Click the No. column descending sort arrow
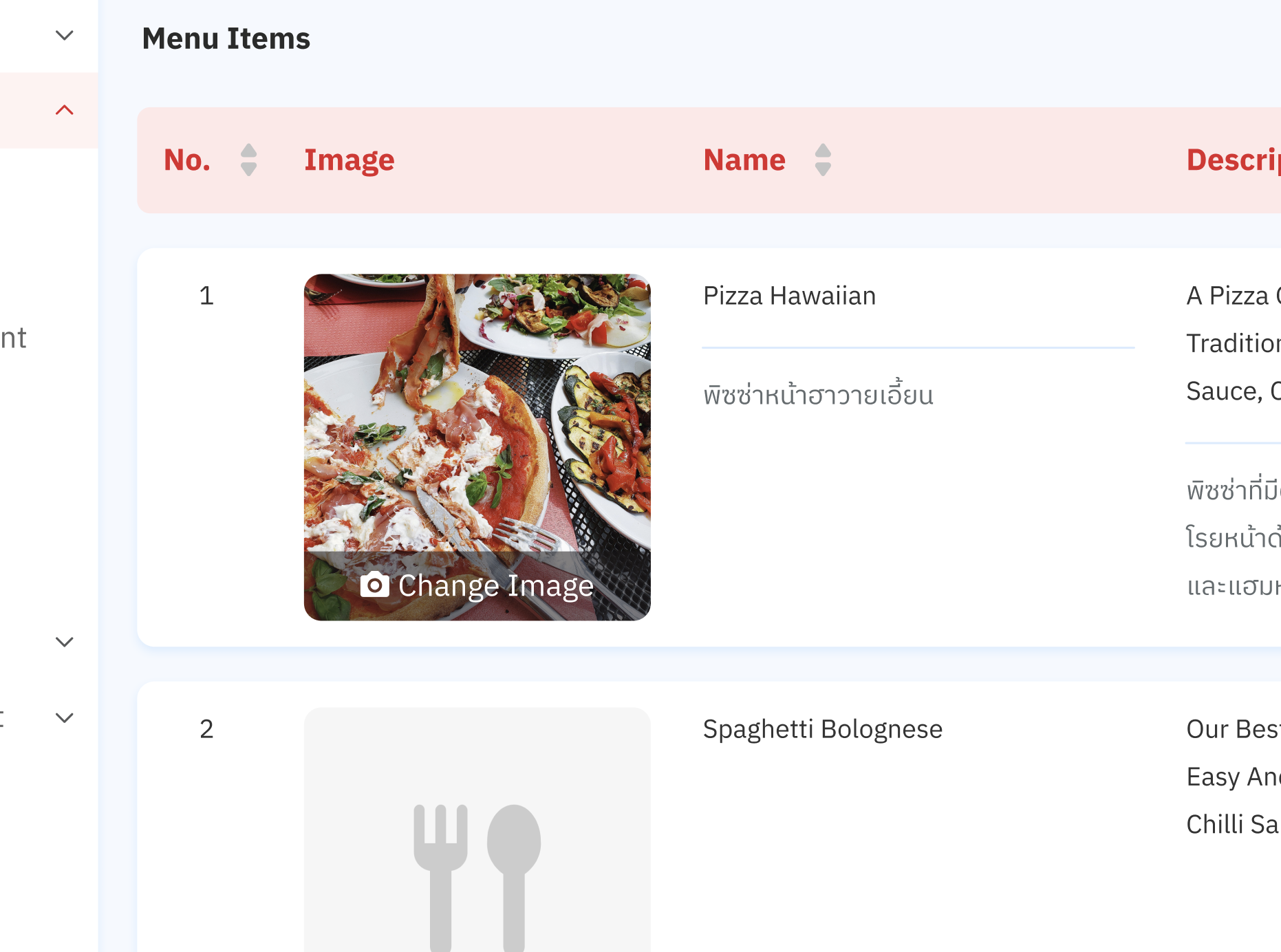This screenshot has height=952, width=1281. pyautogui.click(x=249, y=169)
